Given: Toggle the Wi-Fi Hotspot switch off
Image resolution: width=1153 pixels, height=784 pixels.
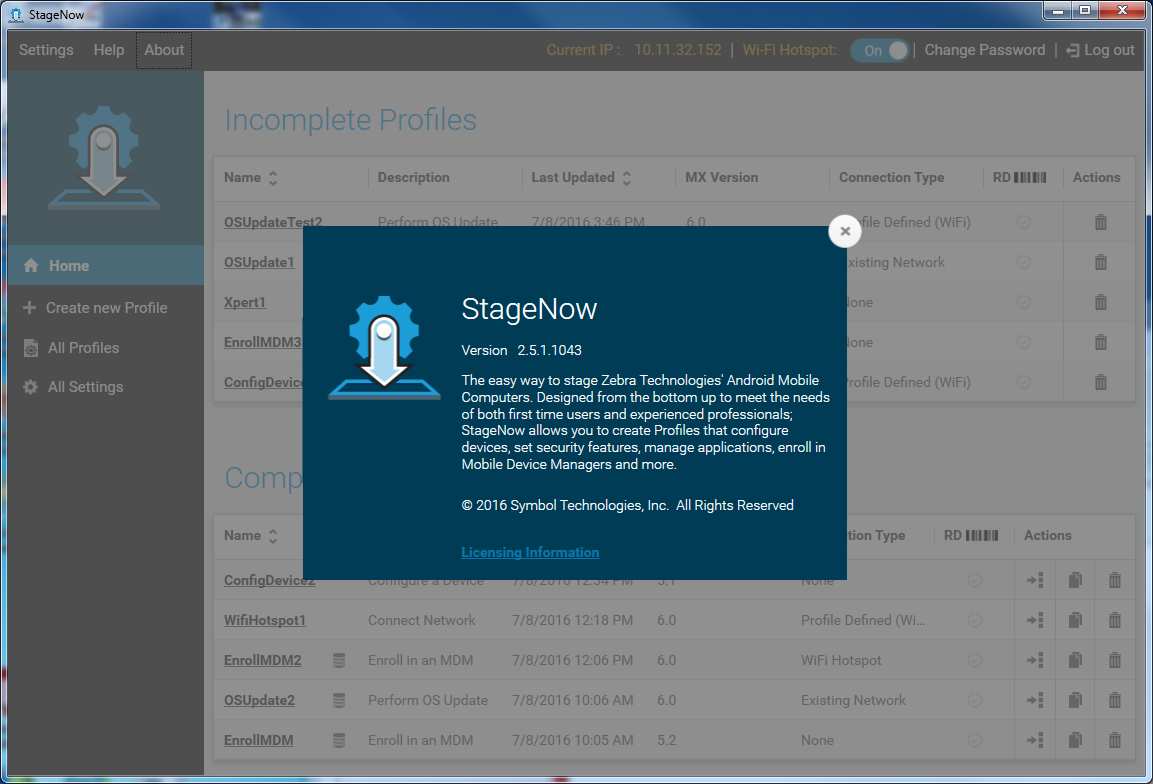Looking at the screenshot, I should tap(879, 50).
